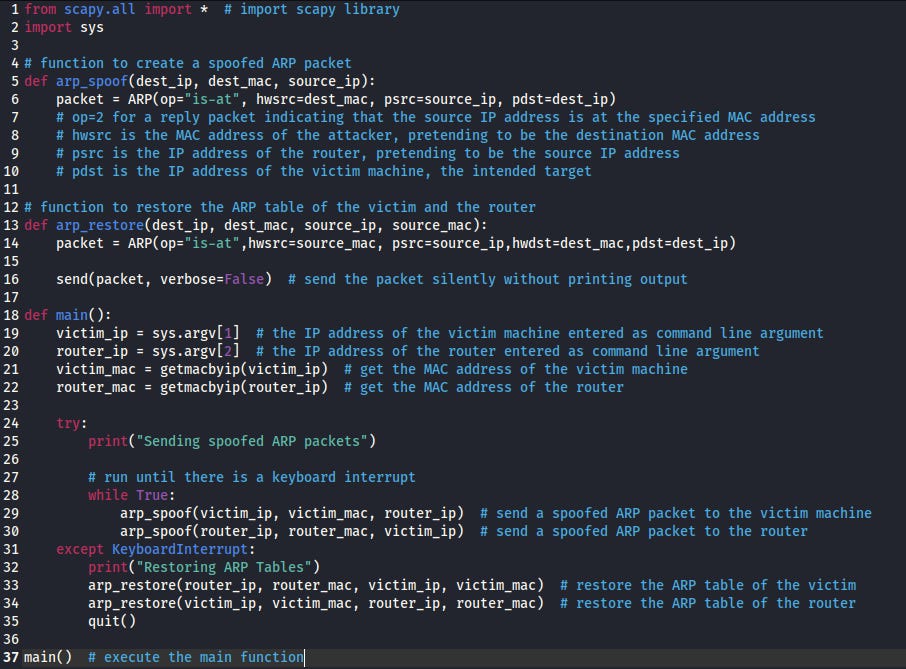Click line number 26 in the gutter
Screen dimensions: 906x669
[11, 459]
